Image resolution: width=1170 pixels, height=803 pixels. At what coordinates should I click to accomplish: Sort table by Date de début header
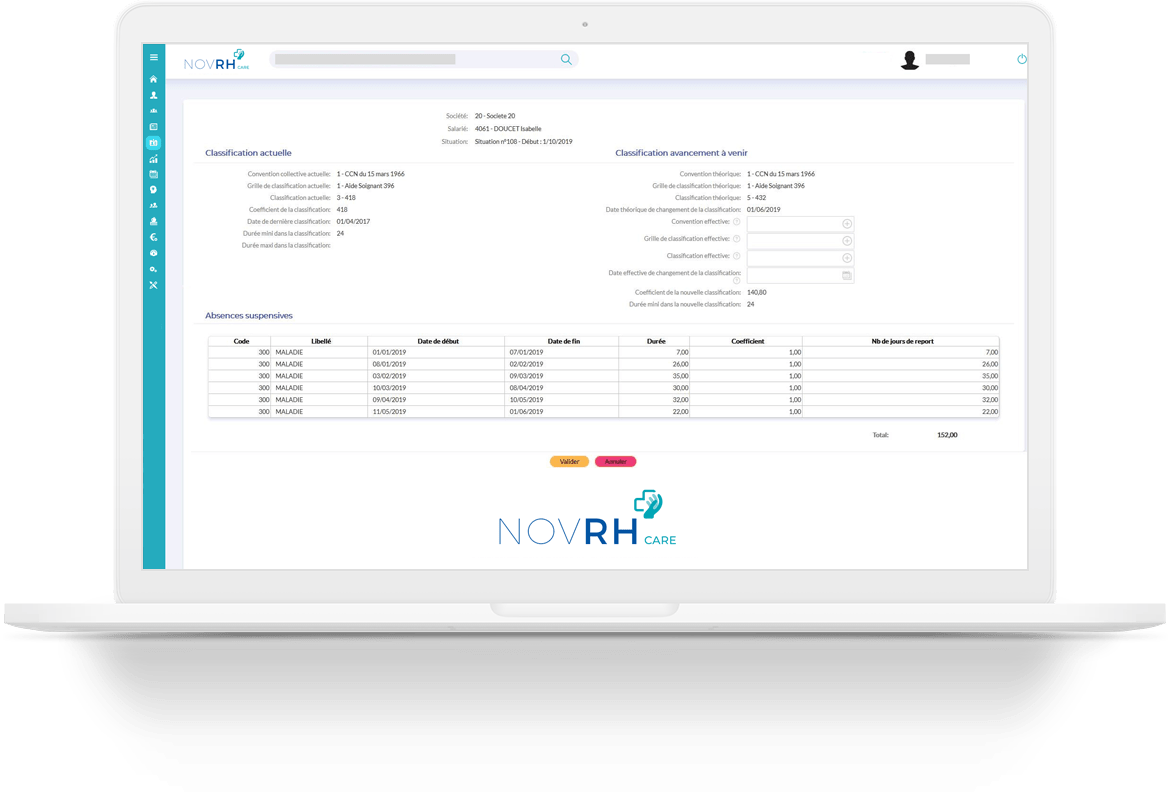point(438,341)
